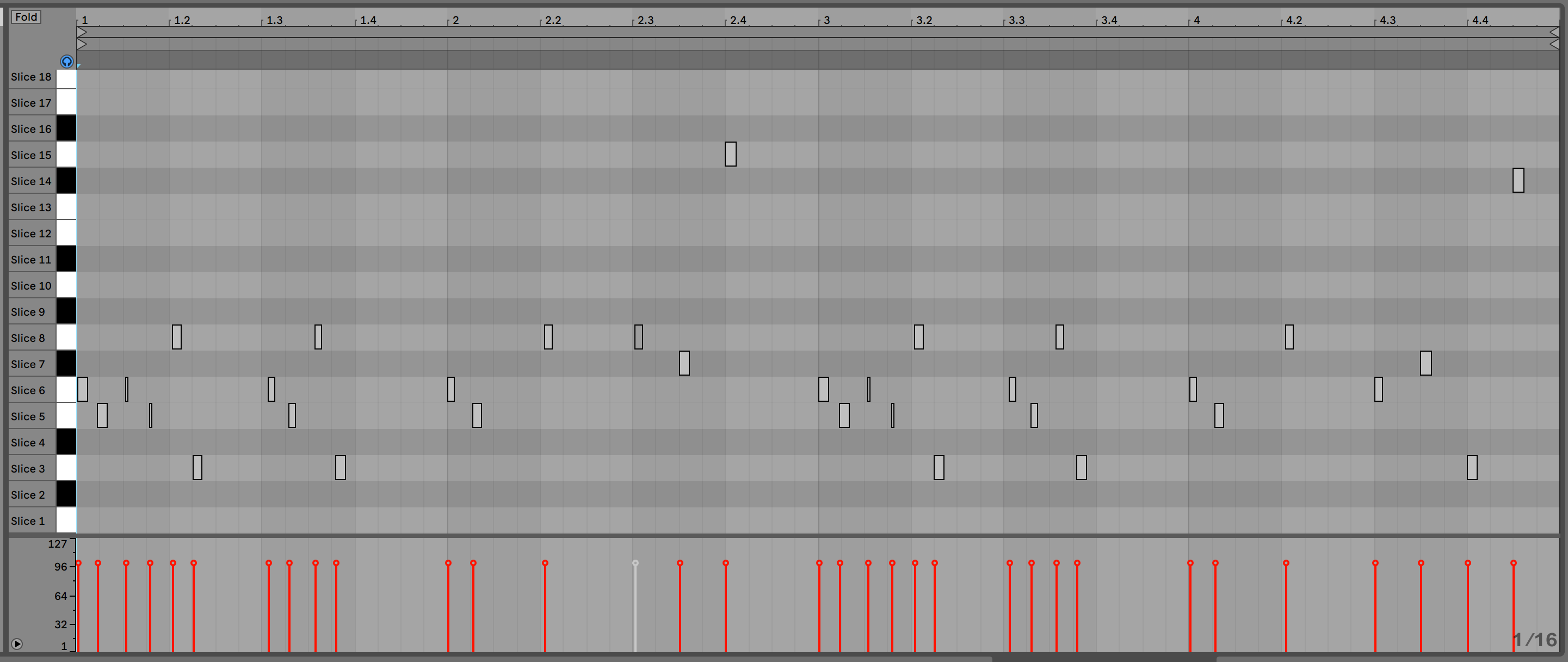This screenshot has width=1568, height=662.
Task: Select the Slice 8 note at 2.3
Action: pyautogui.click(x=639, y=337)
